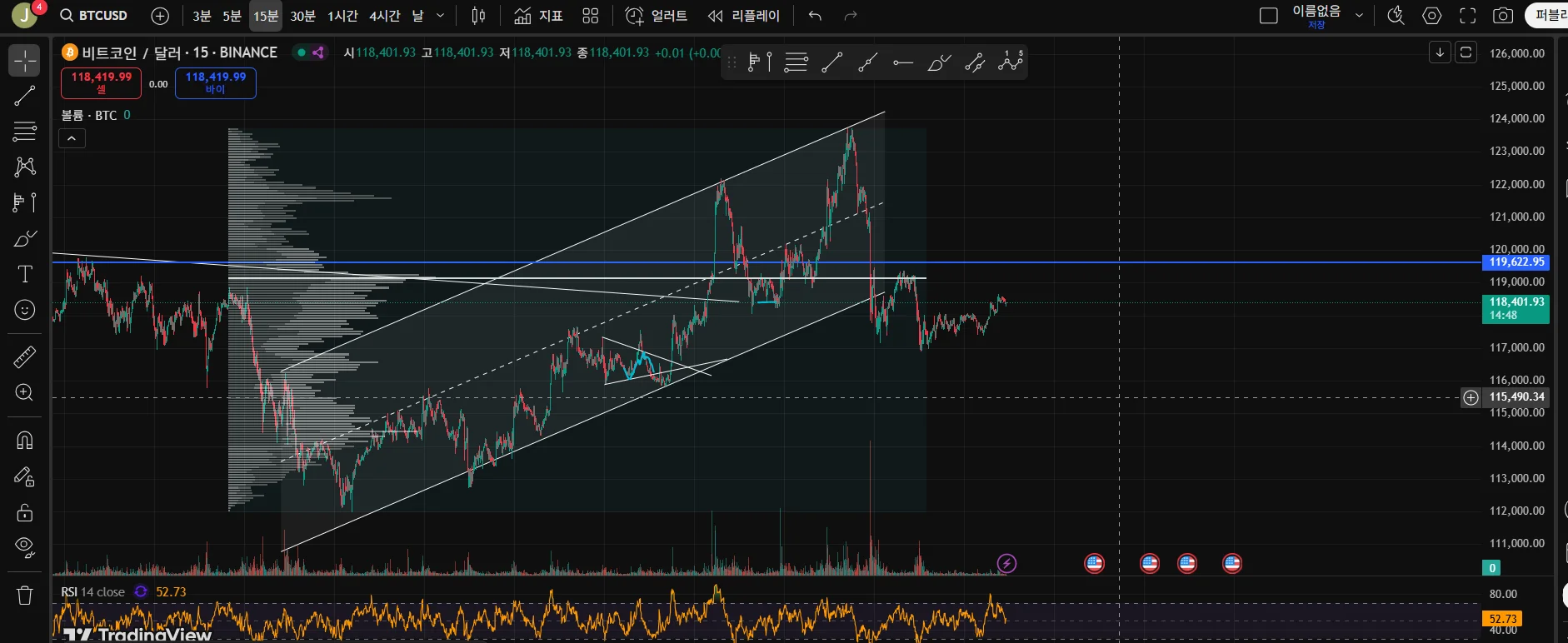Select the ruler measure tool
Screen dimensions: 1568x643
pyautogui.click(x=25, y=357)
